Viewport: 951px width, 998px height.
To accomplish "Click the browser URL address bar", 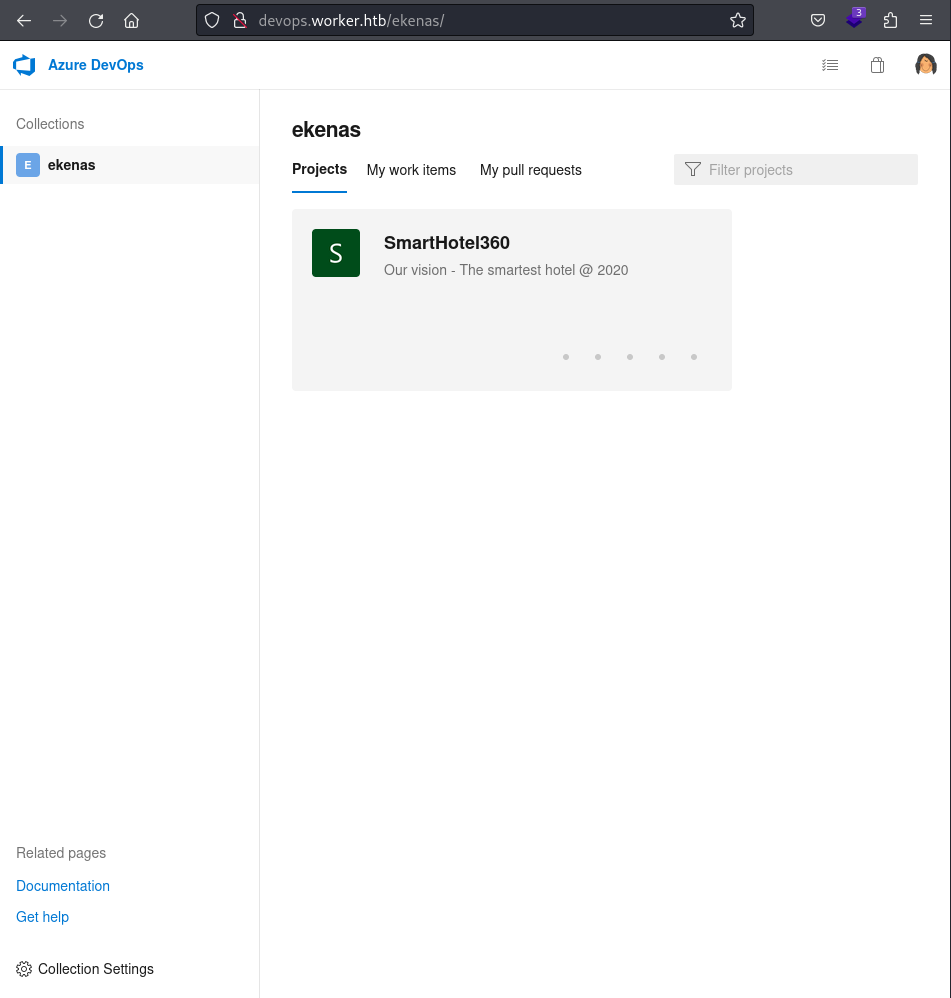I will click(x=475, y=20).
